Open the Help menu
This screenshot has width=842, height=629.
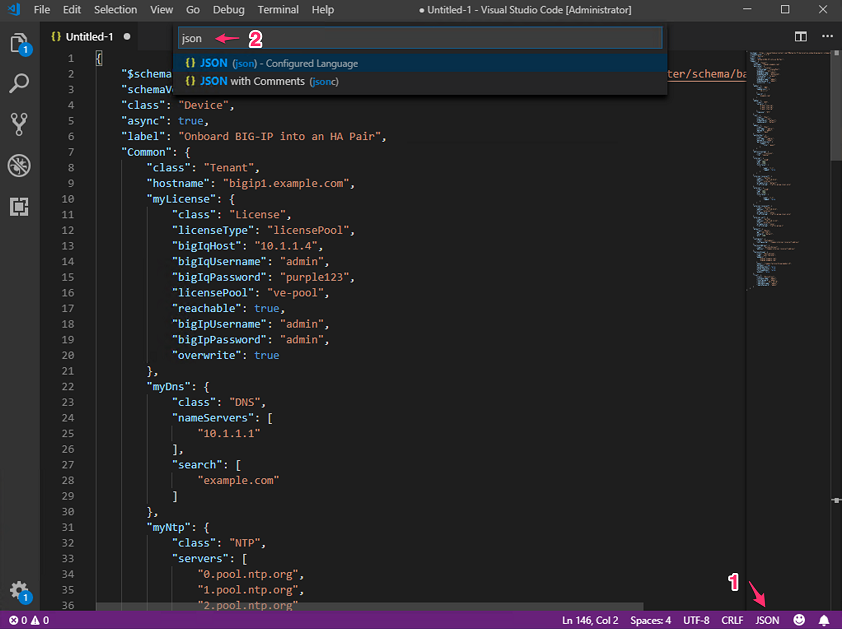click(x=323, y=10)
